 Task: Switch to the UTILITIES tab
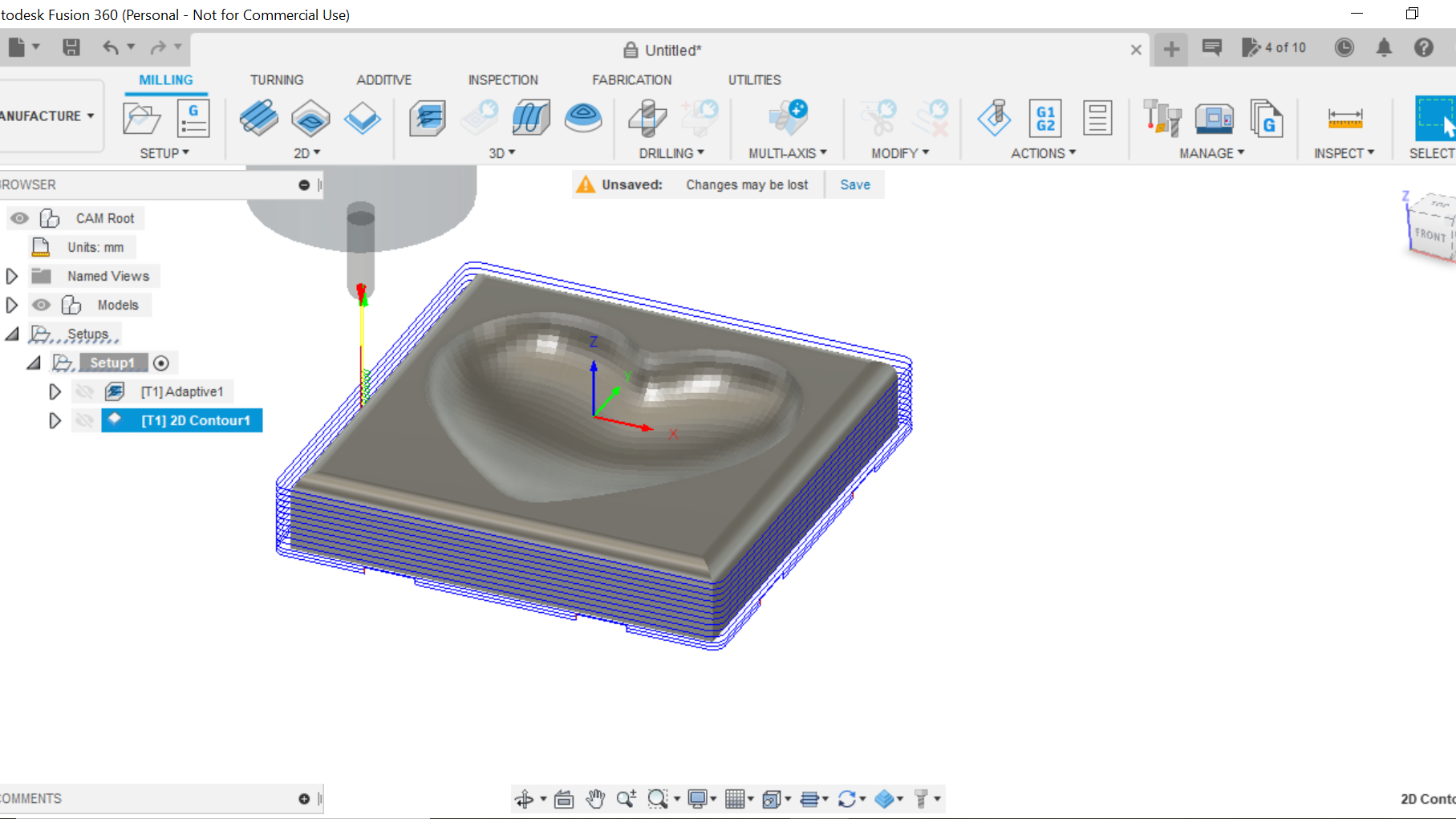click(x=755, y=80)
